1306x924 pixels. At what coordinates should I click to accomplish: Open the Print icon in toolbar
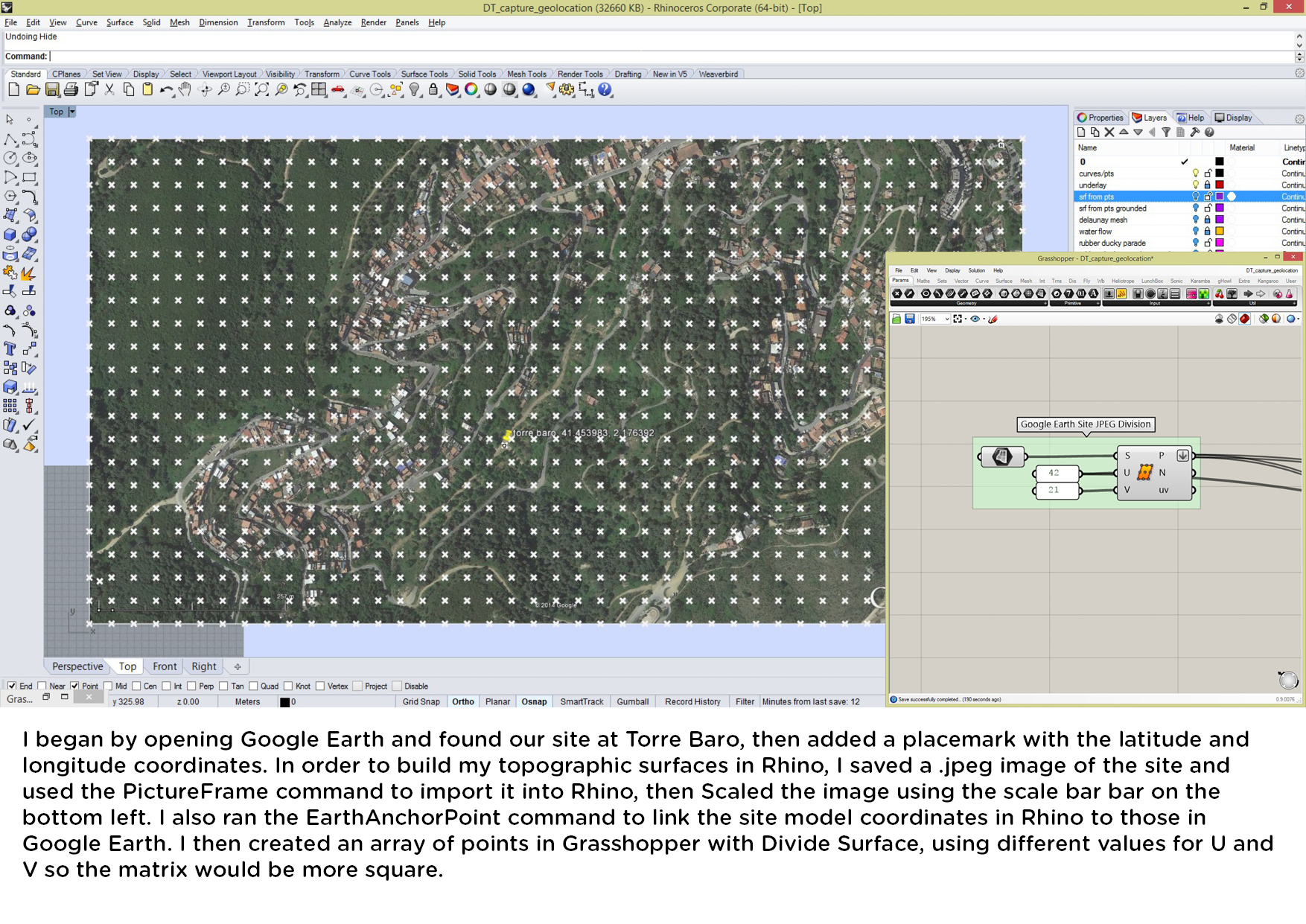pos(71,90)
